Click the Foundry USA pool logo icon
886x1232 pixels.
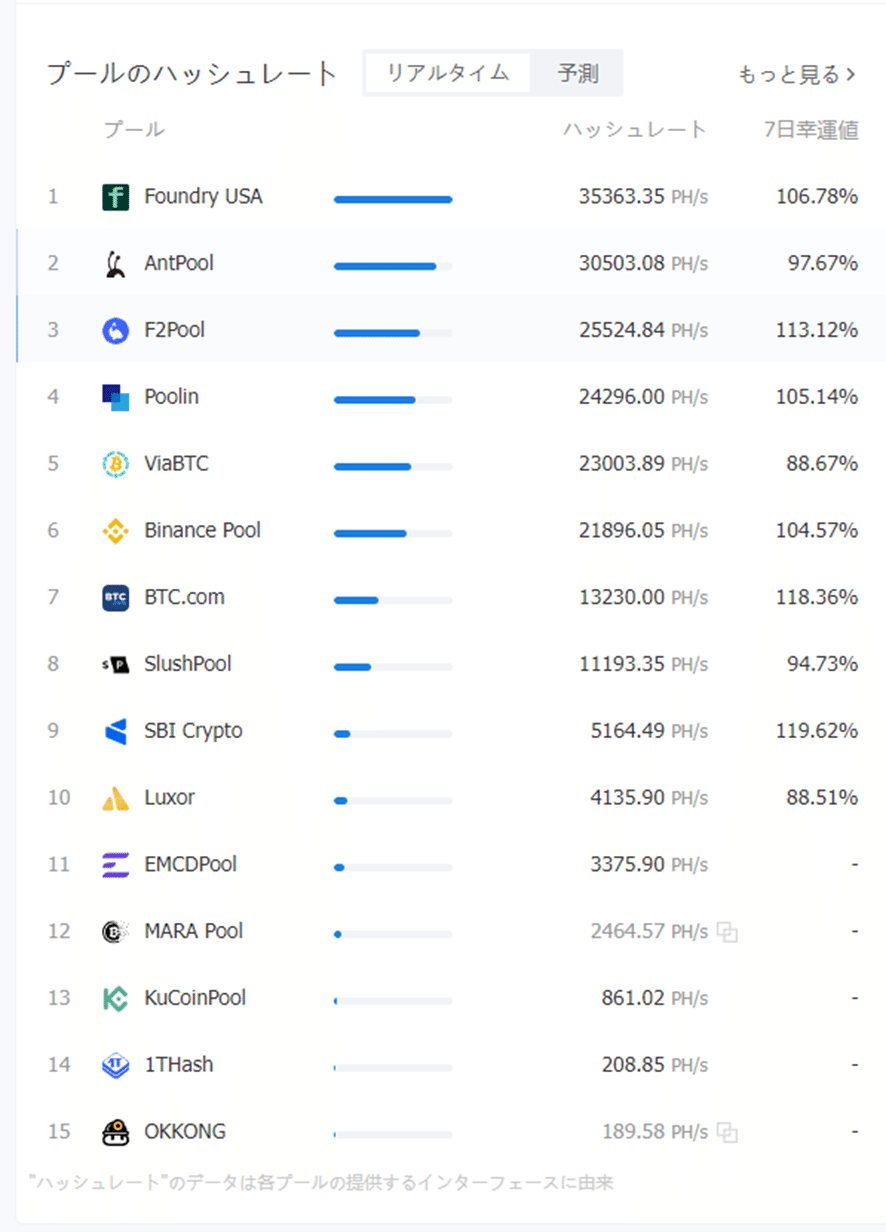(x=116, y=197)
